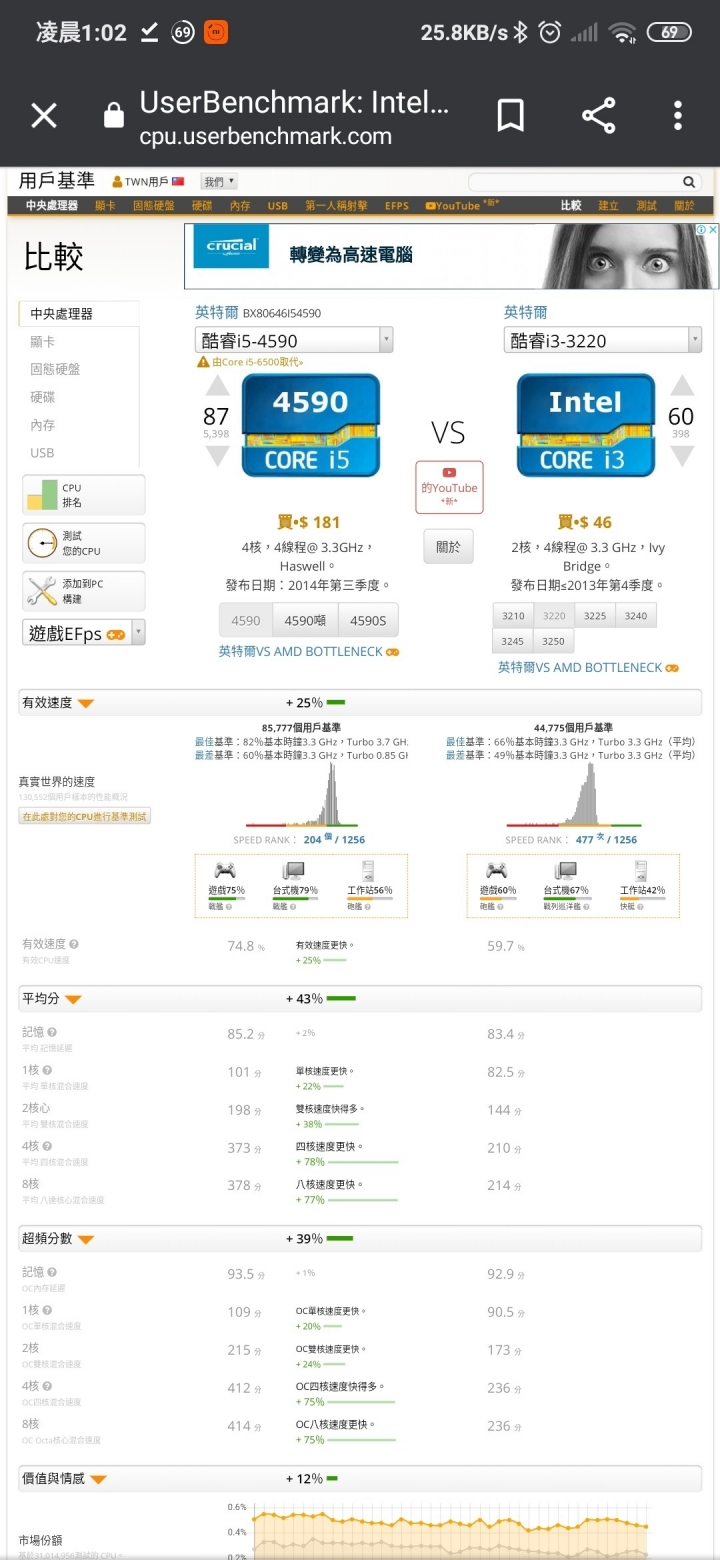The width and height of the screenshot is (720, 1560).
Task: Open the 遊戲EFps dropdown
Action: pos(84,633)
